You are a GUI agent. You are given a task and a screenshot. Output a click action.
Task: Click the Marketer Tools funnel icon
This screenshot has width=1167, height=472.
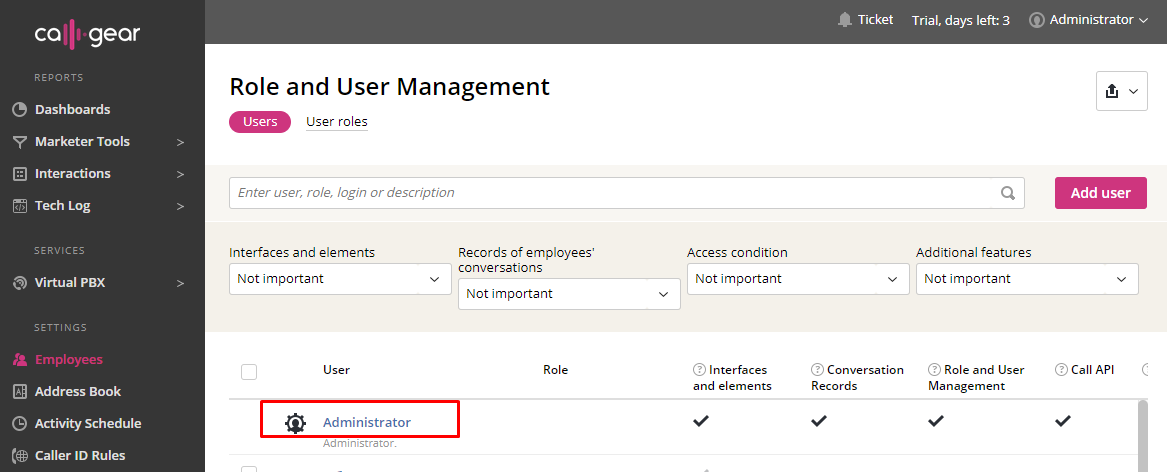20,141
